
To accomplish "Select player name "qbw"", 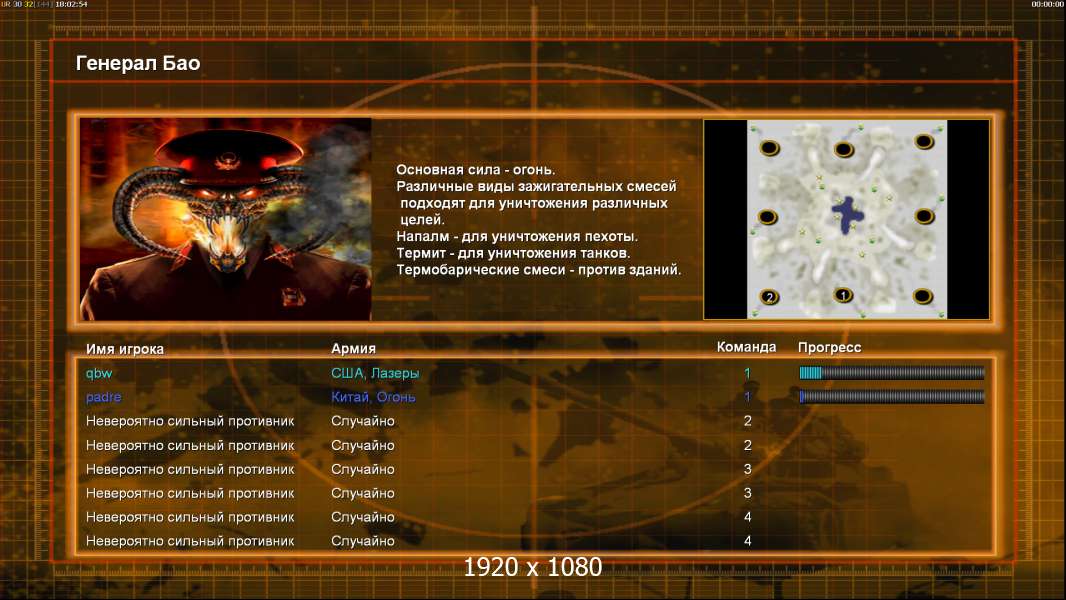I will point(99,373).
